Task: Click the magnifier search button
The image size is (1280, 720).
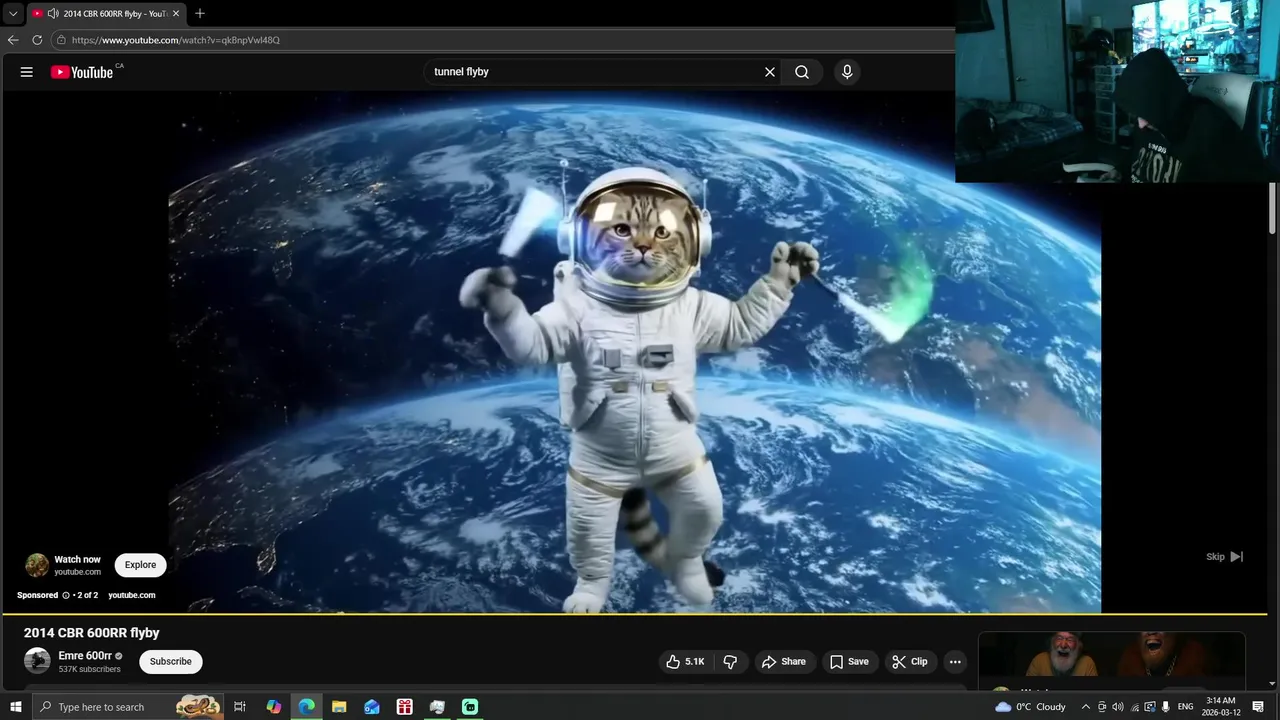Action: pyautogui.click(x=802, y=72)
